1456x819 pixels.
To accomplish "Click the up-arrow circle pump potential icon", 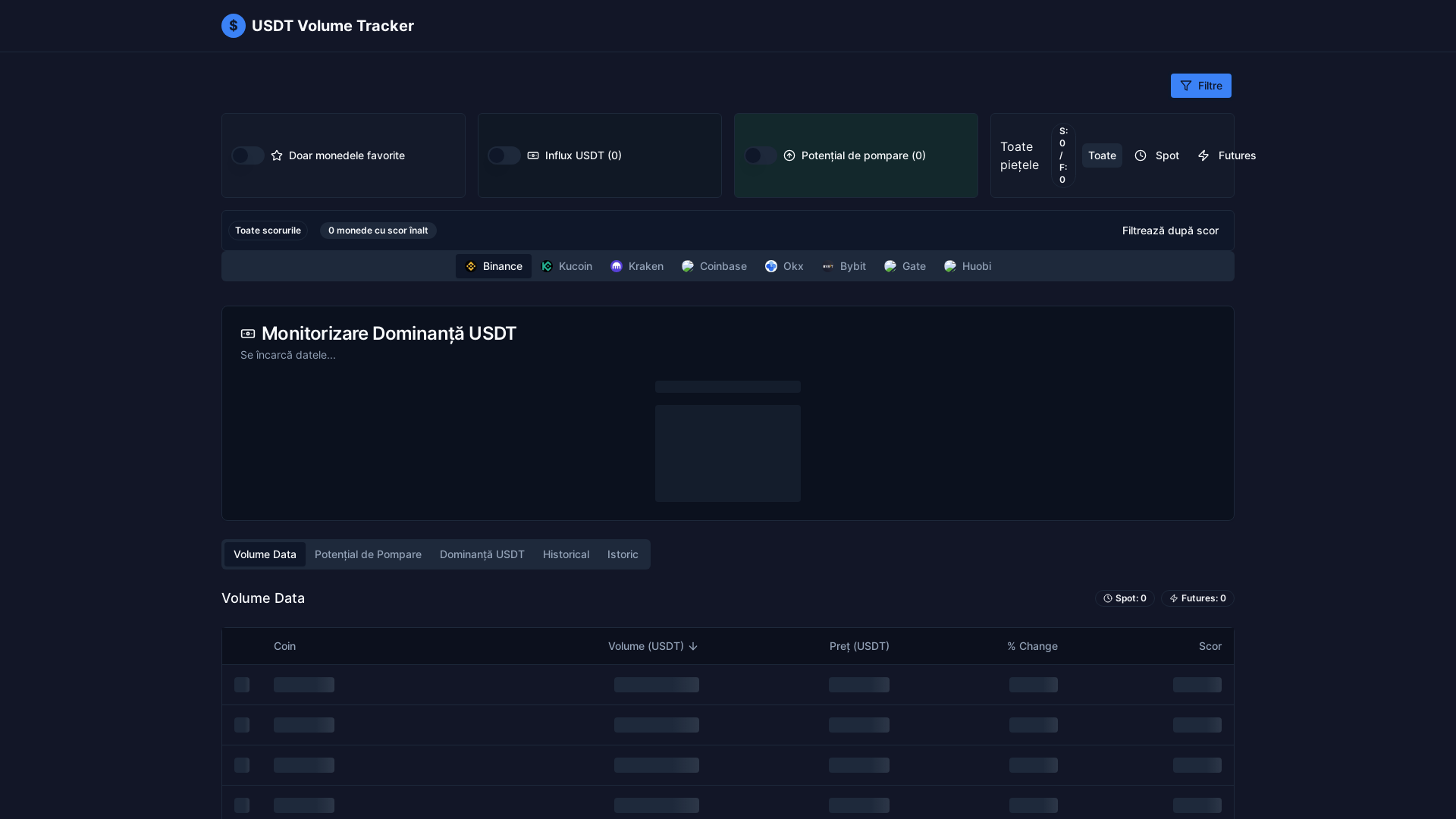I will click(789, 155).
